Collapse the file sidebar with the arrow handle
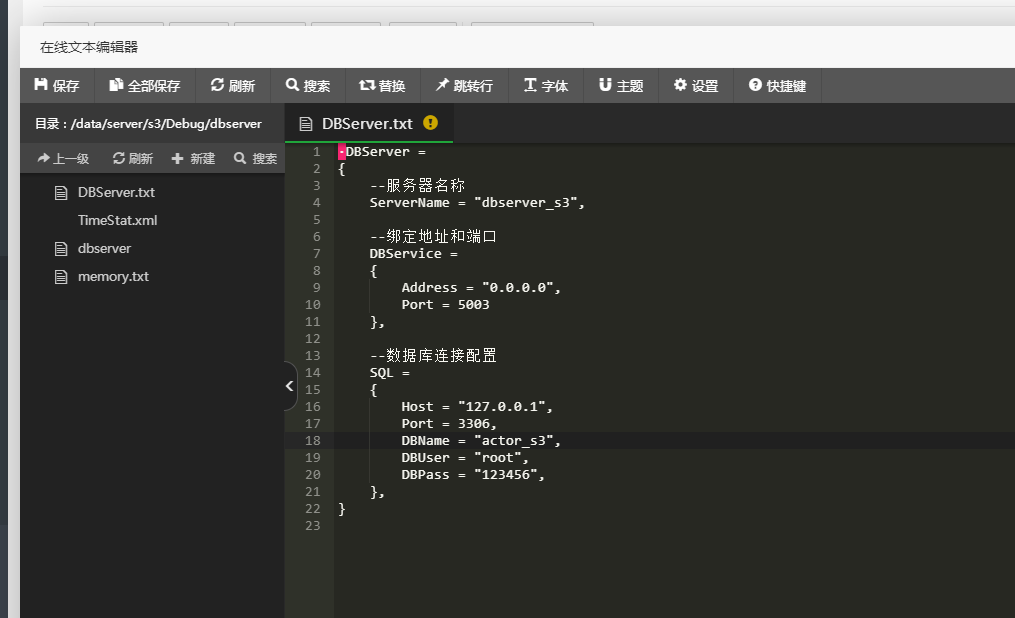Viewport: 1015px width, 618px height. tap(290, 386)
